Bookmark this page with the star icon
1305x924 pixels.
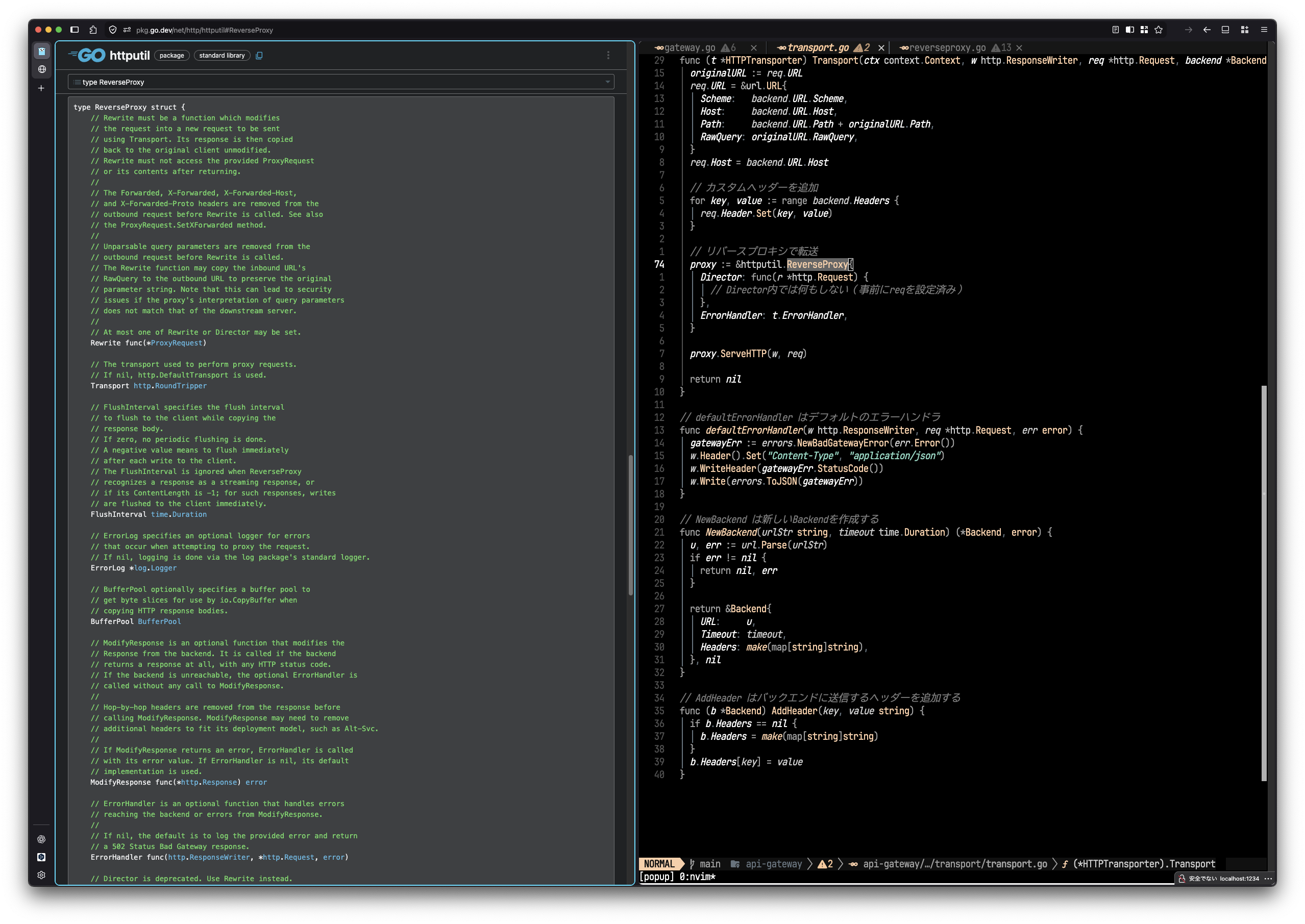pos(1158,30)
